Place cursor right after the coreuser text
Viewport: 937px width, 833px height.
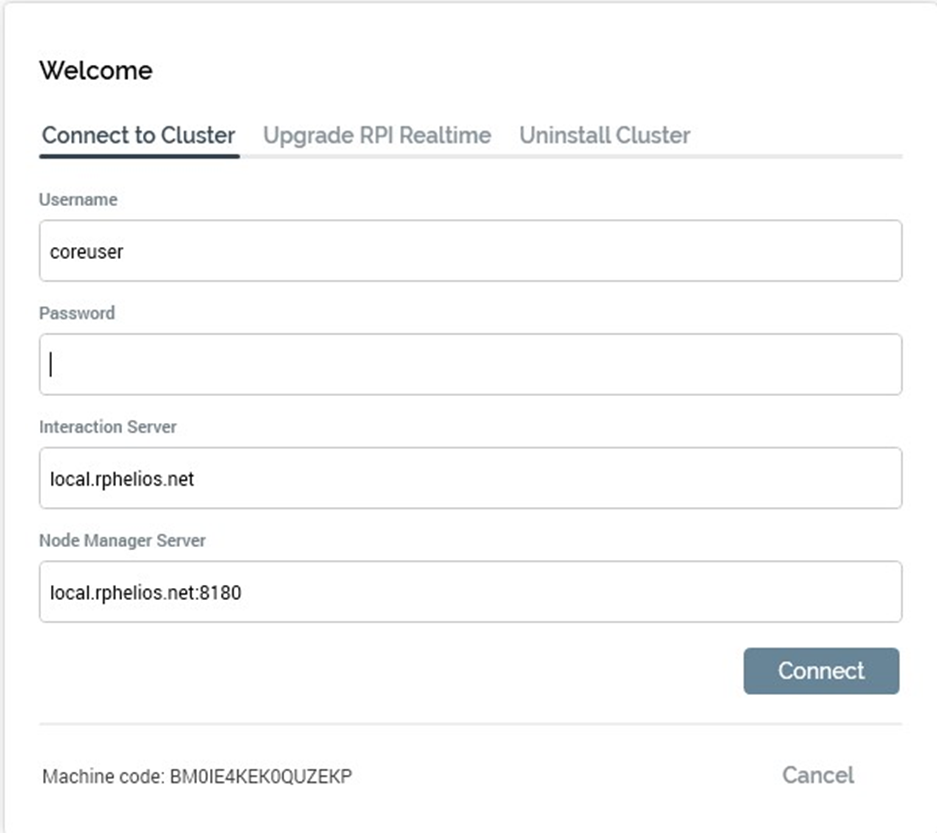(125, 252)
